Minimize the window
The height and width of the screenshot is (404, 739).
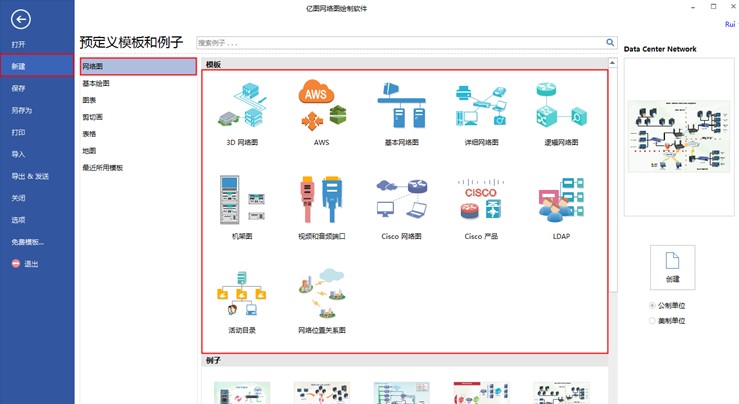pyautogui.click(x=693, y=7)
